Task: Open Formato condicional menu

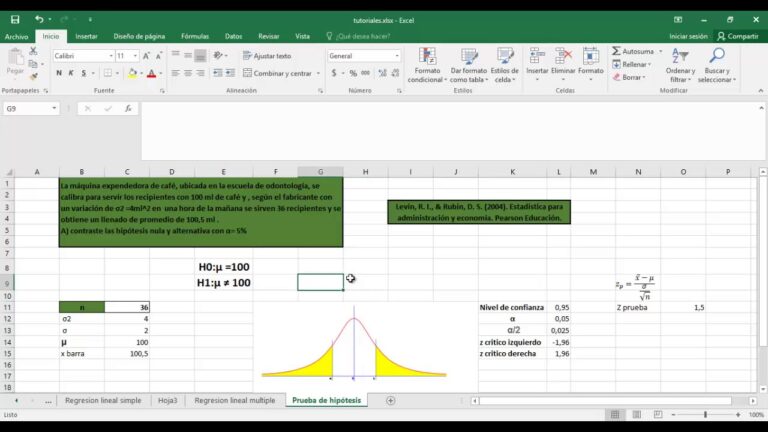Action: [x=427, y=65]
